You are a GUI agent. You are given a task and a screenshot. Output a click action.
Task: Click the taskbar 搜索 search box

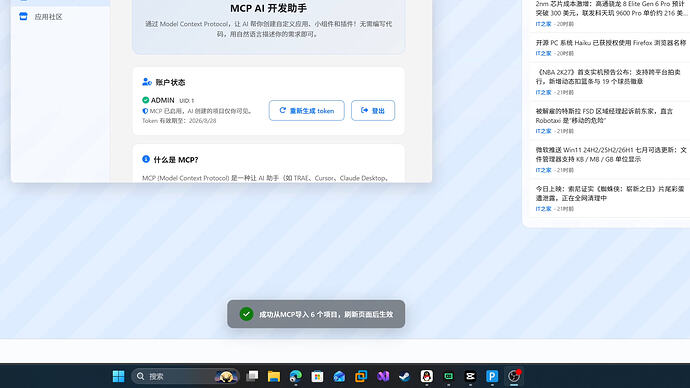(x=185, y=376)
